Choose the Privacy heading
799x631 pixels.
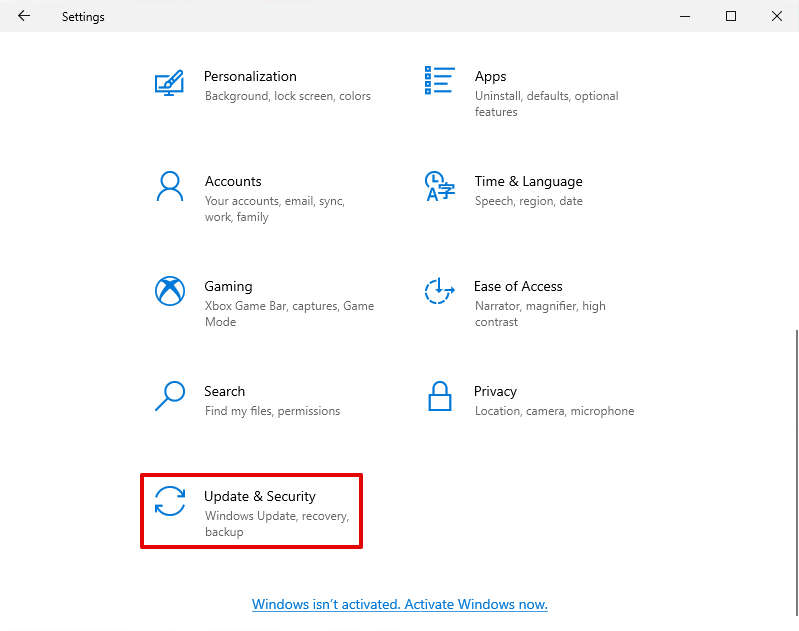pyautogui.click(x=495, y=391)
